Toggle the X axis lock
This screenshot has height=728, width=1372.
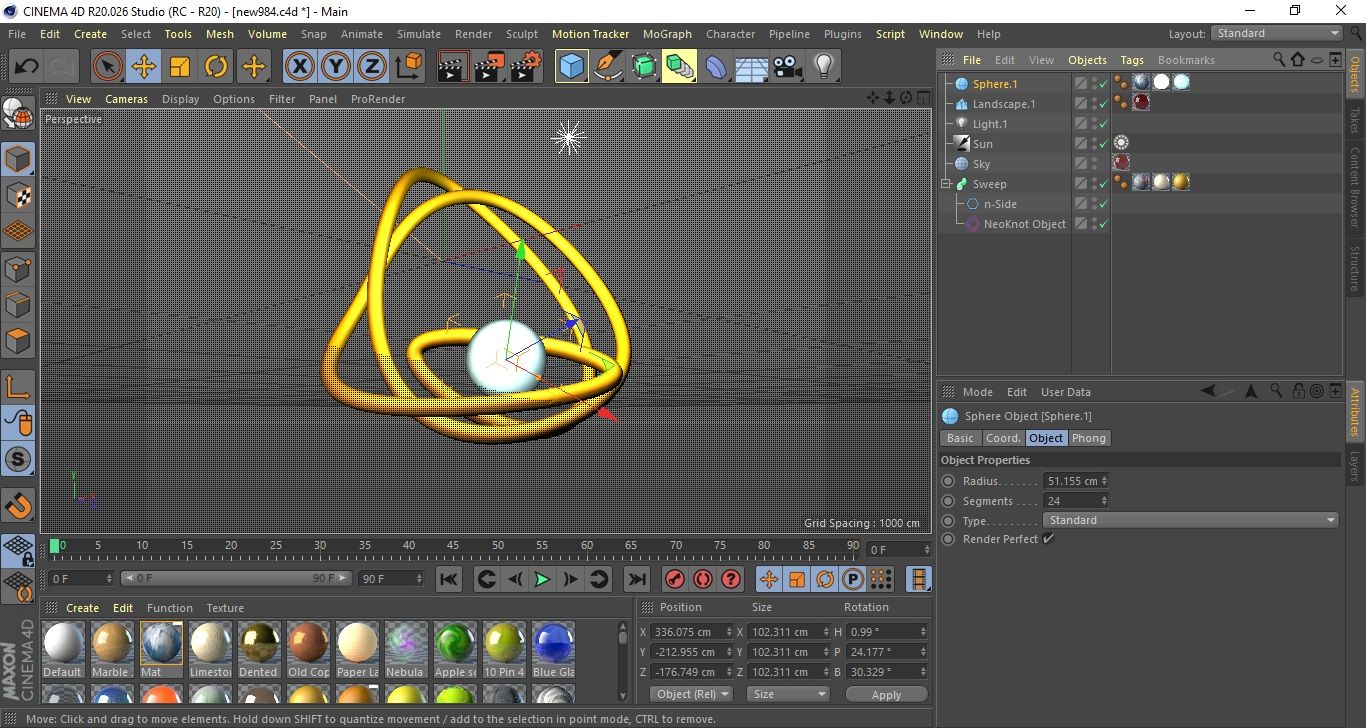click(299, 67)
